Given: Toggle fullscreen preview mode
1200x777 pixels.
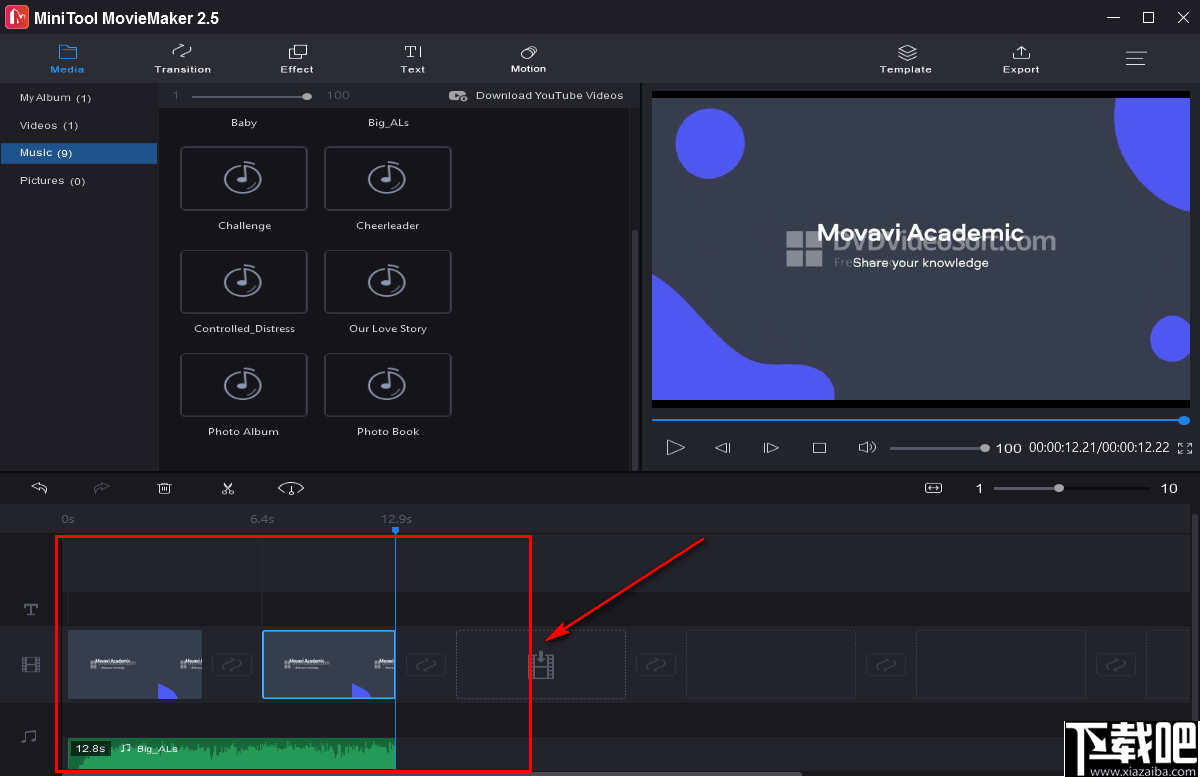Looking at the screenshot, I should [x=1184, y=448].
